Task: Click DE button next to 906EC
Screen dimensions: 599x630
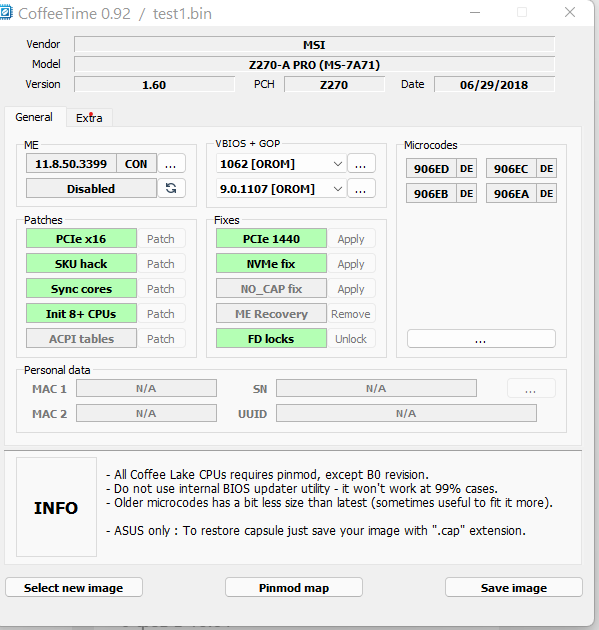Action: [547, 168]
